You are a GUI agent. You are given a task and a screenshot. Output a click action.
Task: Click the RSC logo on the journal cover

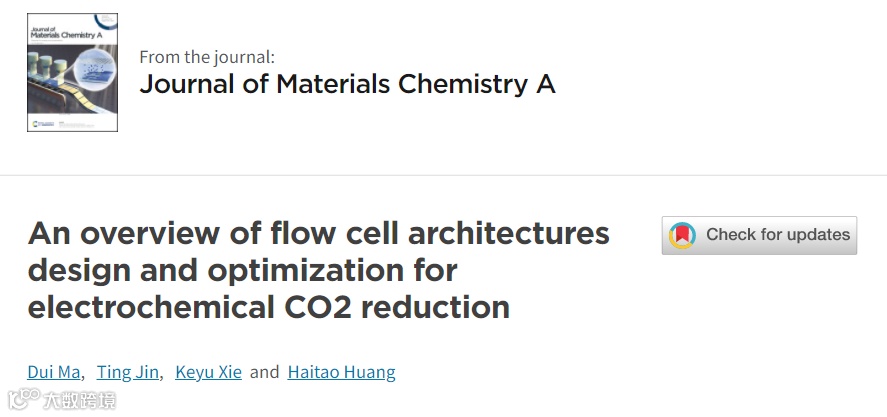37,124
